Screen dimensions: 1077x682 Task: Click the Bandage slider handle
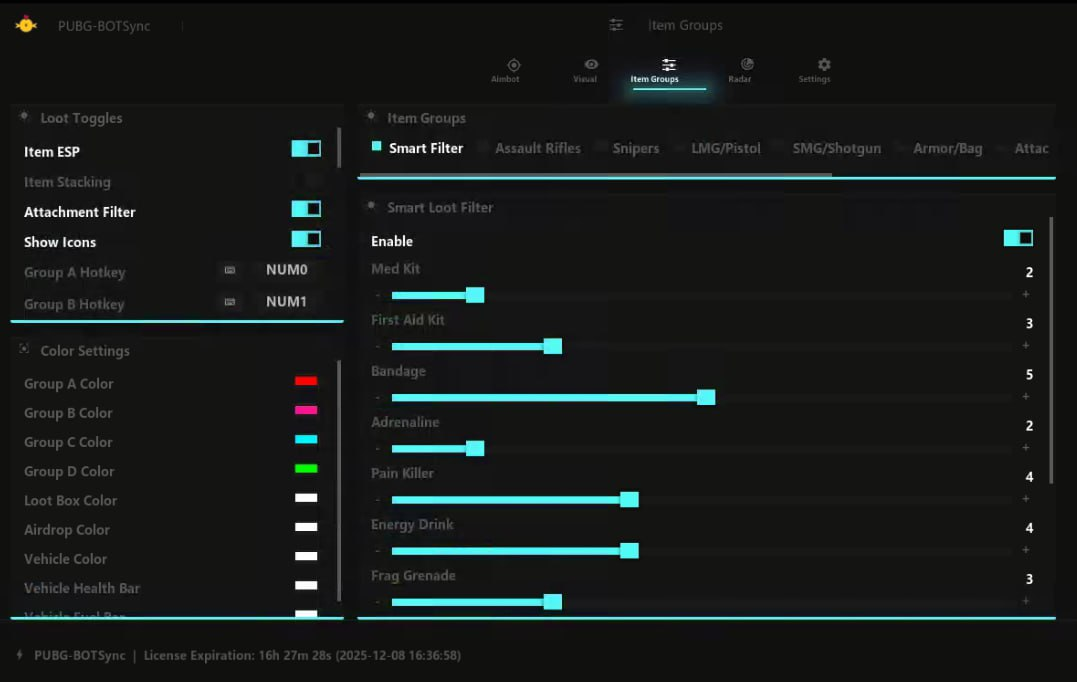[x=706, y=397]
